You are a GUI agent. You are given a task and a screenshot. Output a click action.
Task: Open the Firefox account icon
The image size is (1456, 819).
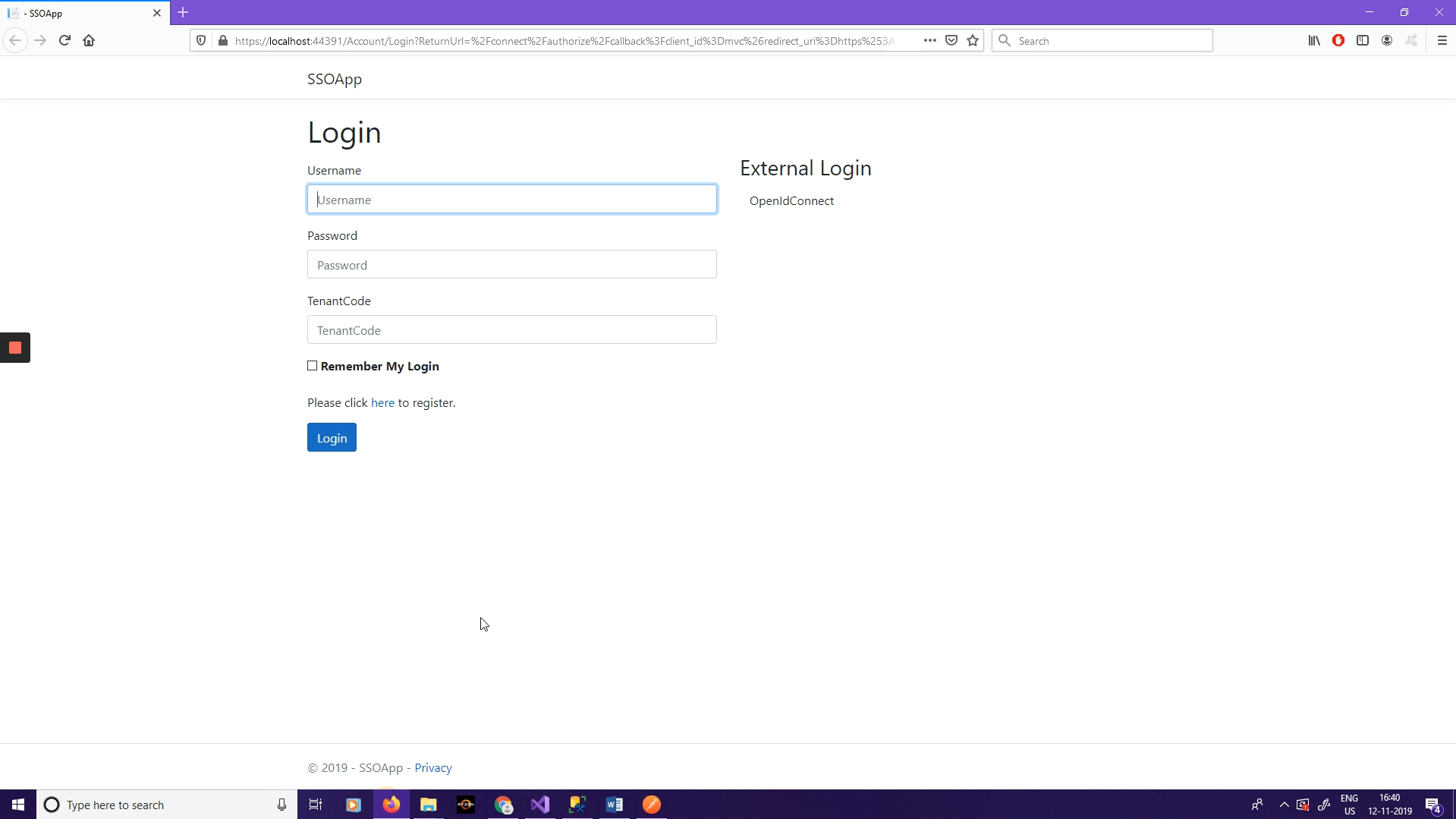point(1387,40)
